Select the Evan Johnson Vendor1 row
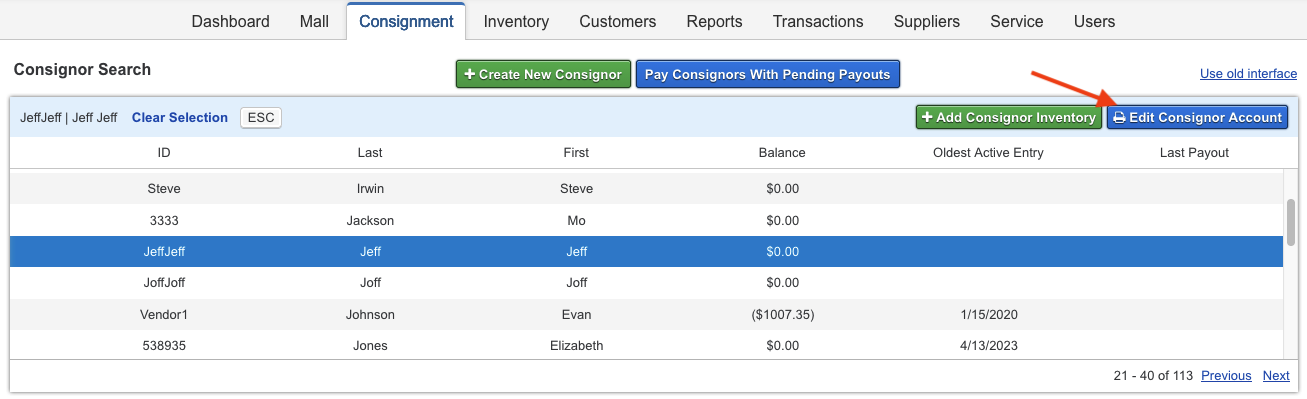This screenshot has height=399, width=1307. click(646, 315)
